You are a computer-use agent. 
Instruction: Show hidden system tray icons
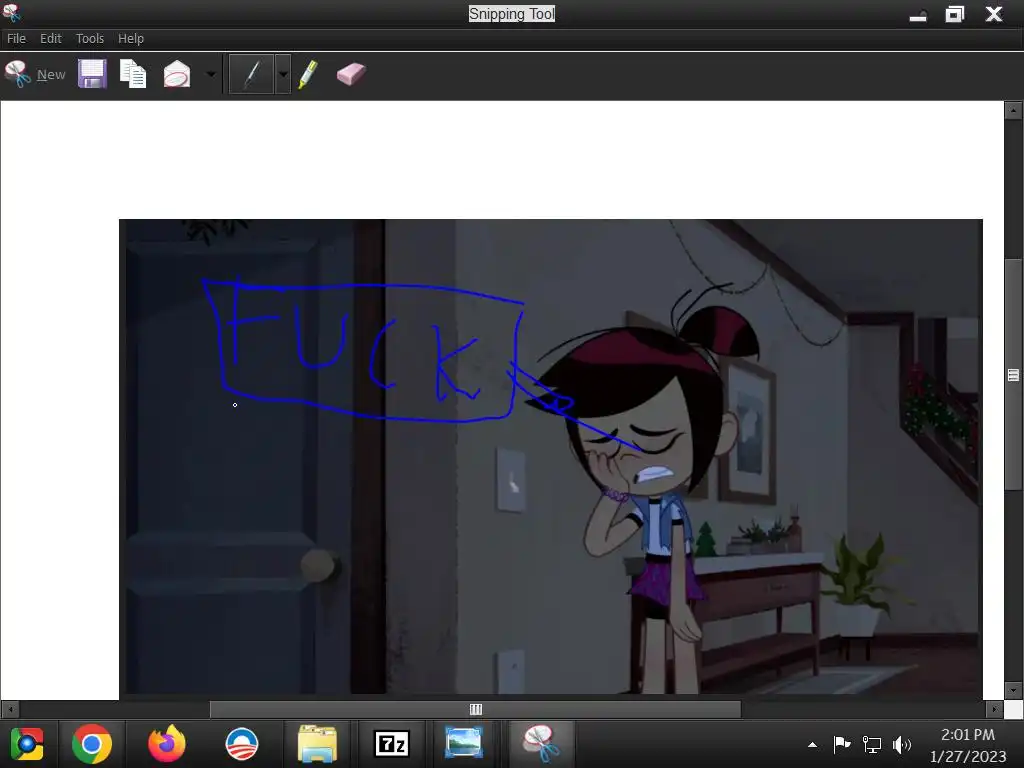tap(812, 744)
